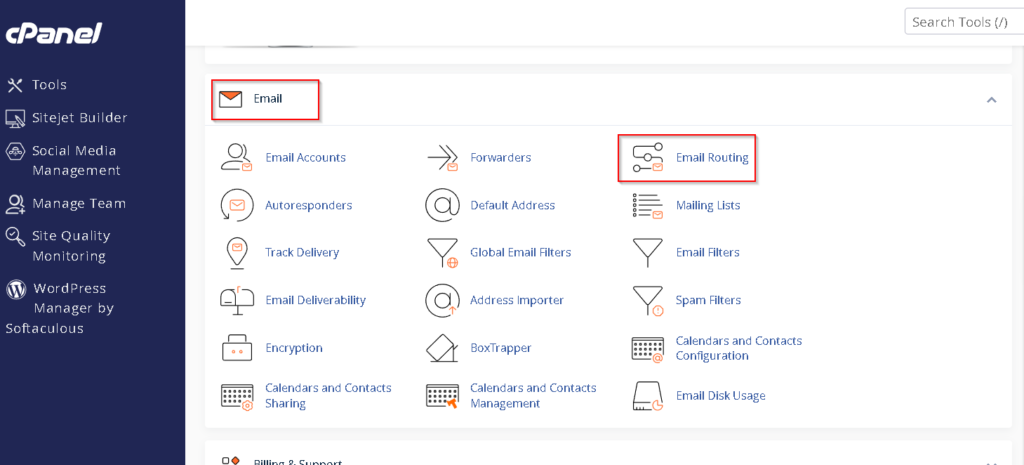Click the Autoresponders icon

(x=236, y=205)
